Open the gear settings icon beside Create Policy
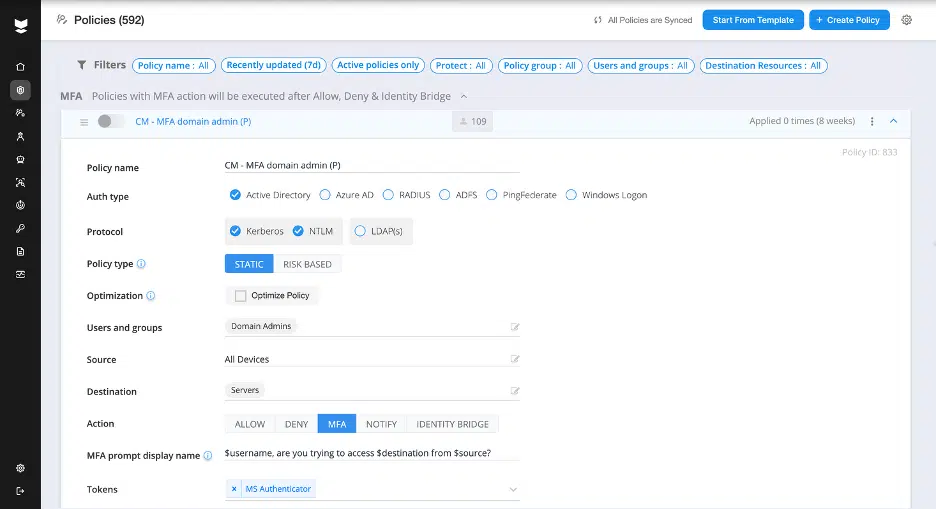Viewport: 936px width, 510px height. (x=907, y=20)
